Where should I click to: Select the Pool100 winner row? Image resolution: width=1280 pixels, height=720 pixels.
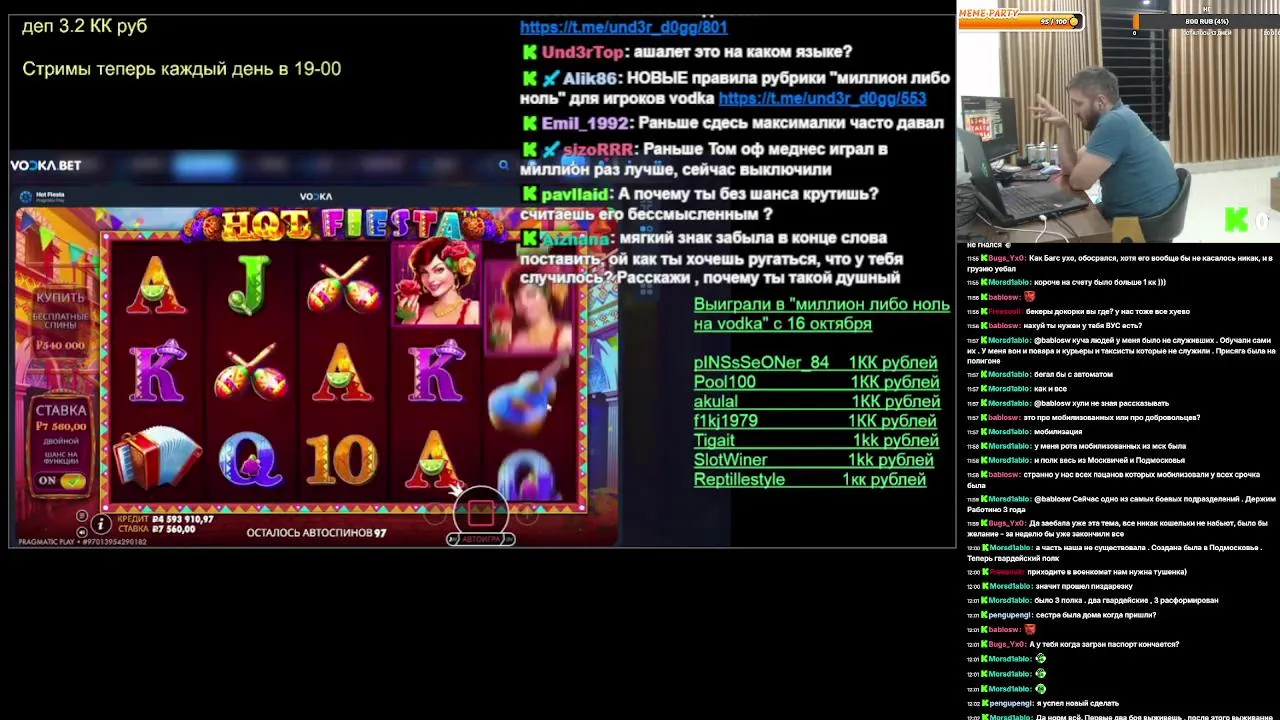coord(816,382)
